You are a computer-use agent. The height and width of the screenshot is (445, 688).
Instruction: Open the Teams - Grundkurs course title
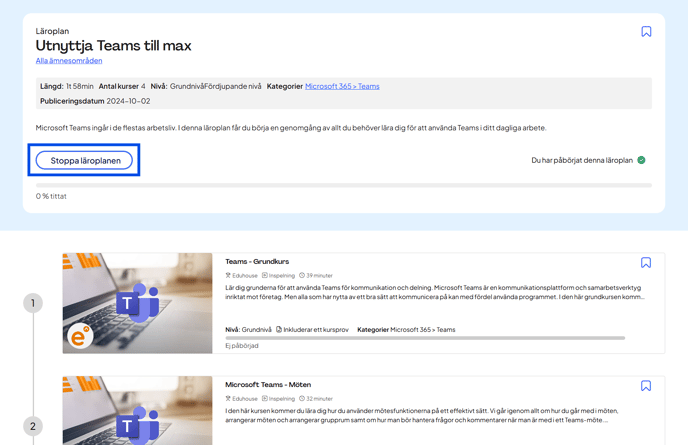pyautogui.click(x=257, y=262)
